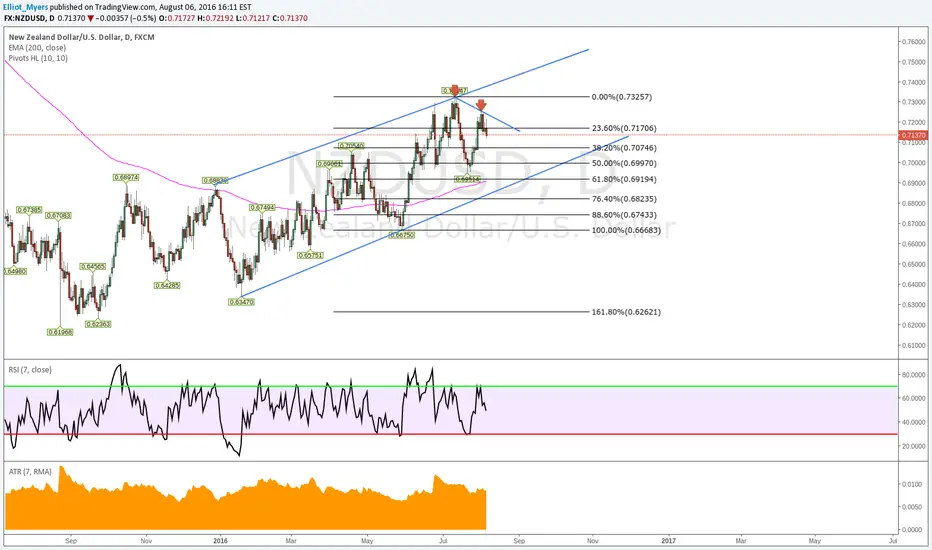932x550 pixels.
Task: Click the 50.00%(0.69970) Fibonacci label
Action: pyautogui.click(x=624, y=163)
